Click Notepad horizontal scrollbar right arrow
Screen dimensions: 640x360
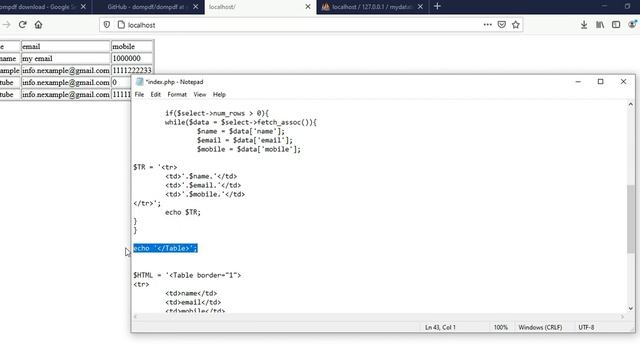click(622, 317)
